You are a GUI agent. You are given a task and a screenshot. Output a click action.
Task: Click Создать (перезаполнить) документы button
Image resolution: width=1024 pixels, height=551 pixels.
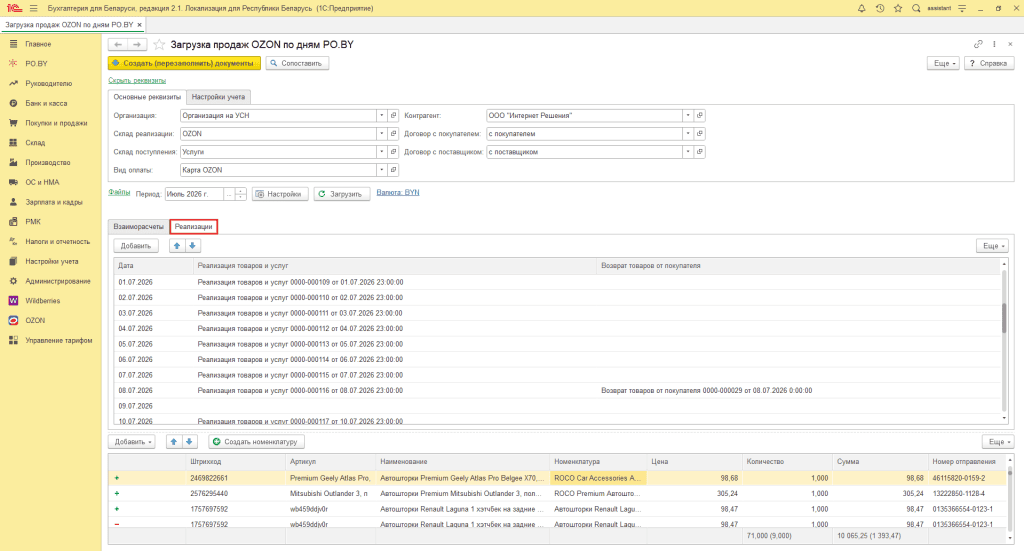coord(184,63)
